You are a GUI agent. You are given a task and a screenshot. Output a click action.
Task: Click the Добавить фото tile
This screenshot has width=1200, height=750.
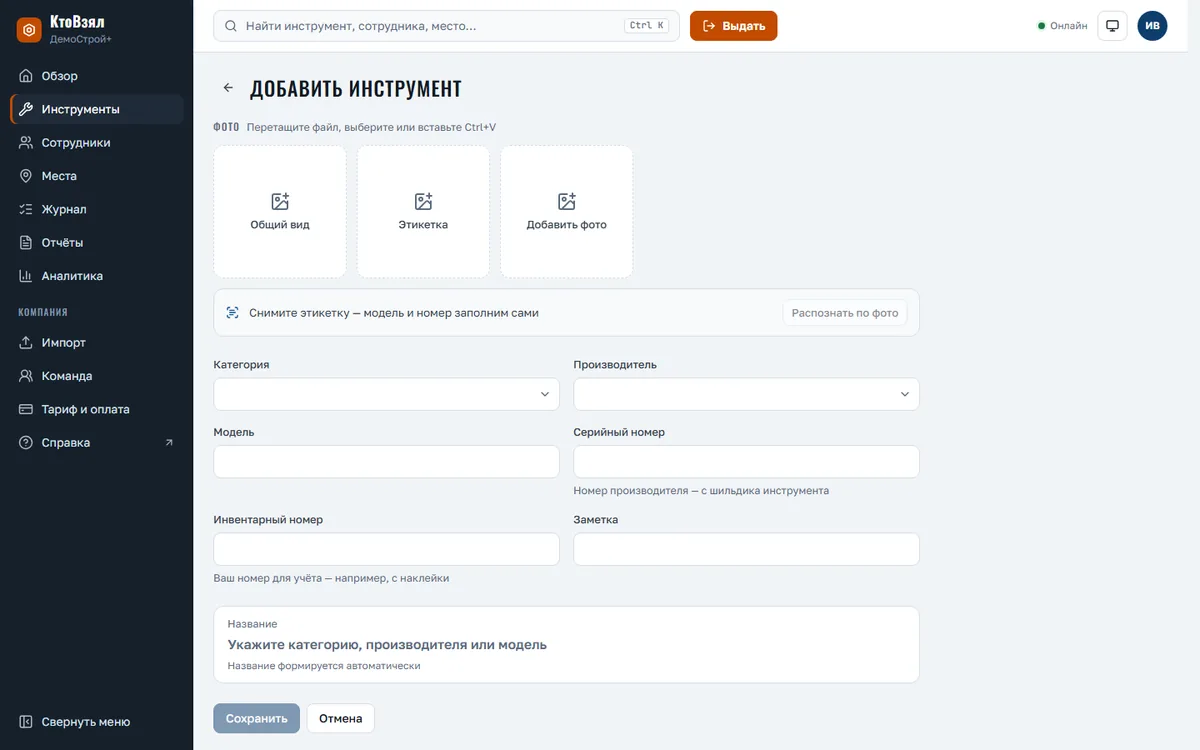click(567, 212)
